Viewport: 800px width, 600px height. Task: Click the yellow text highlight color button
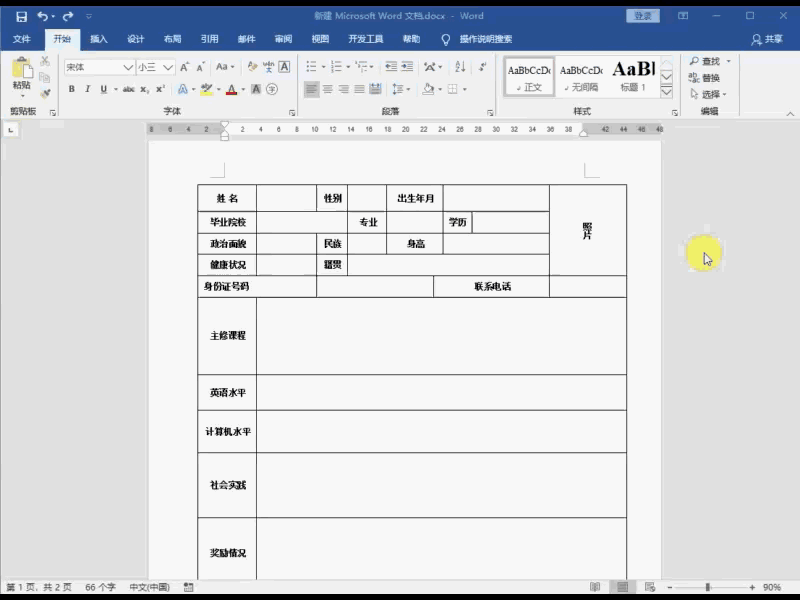click(207, 89)
